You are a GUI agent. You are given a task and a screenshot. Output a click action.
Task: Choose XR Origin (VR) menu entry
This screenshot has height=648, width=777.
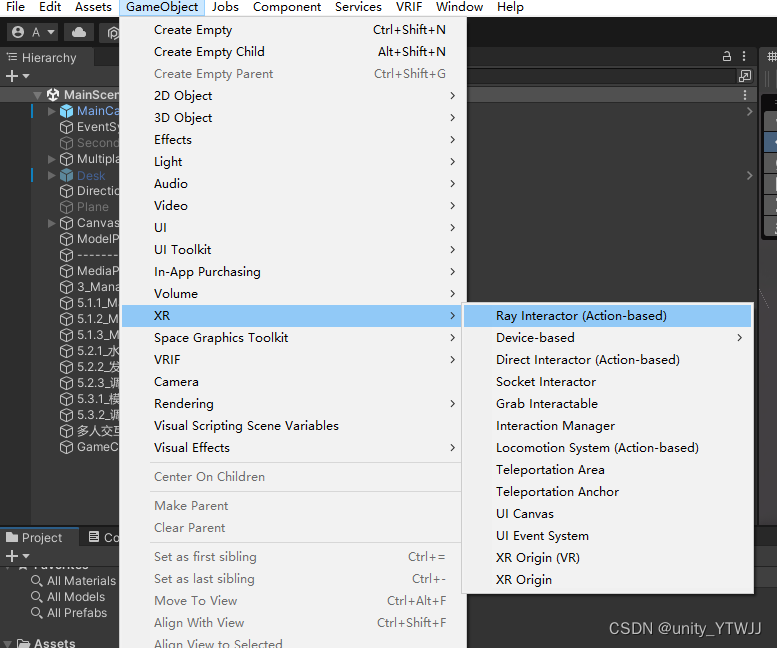pos(537,558)
